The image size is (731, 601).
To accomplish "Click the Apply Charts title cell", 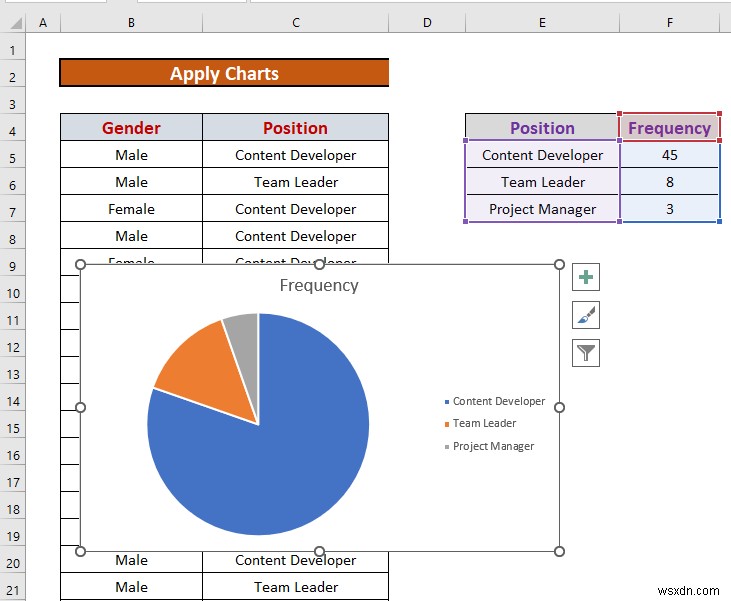I will click(x=224, y=73).
